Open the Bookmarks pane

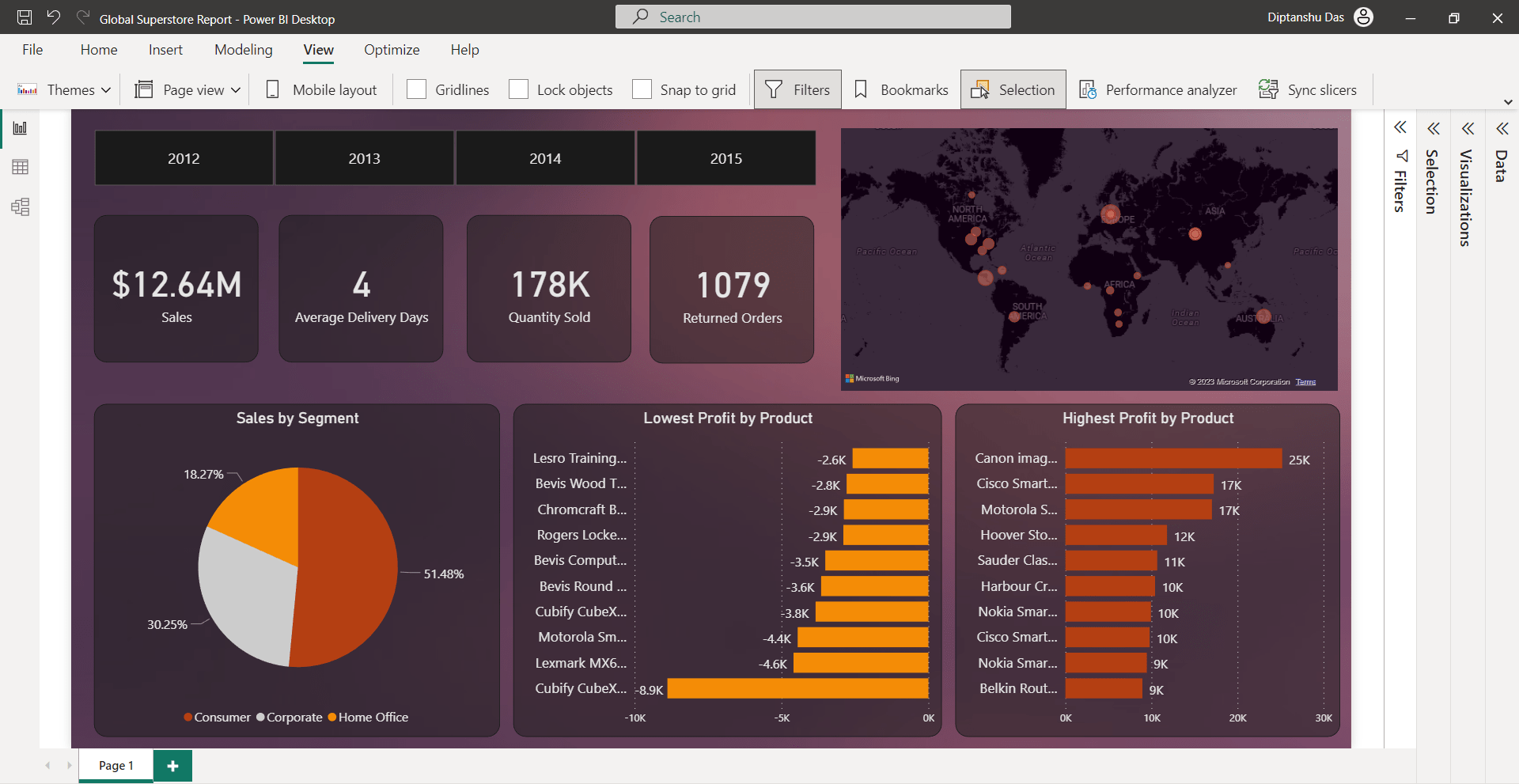901,89
